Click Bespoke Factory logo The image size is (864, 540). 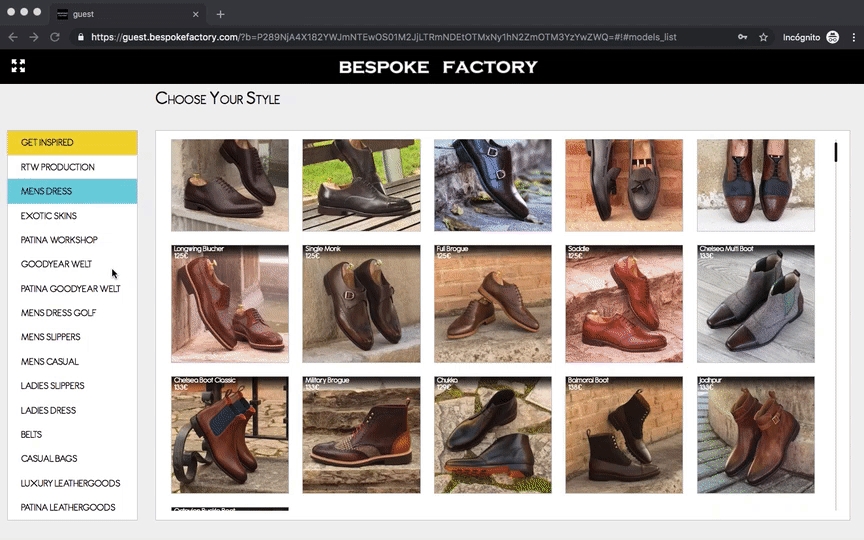tap(438, 67)
